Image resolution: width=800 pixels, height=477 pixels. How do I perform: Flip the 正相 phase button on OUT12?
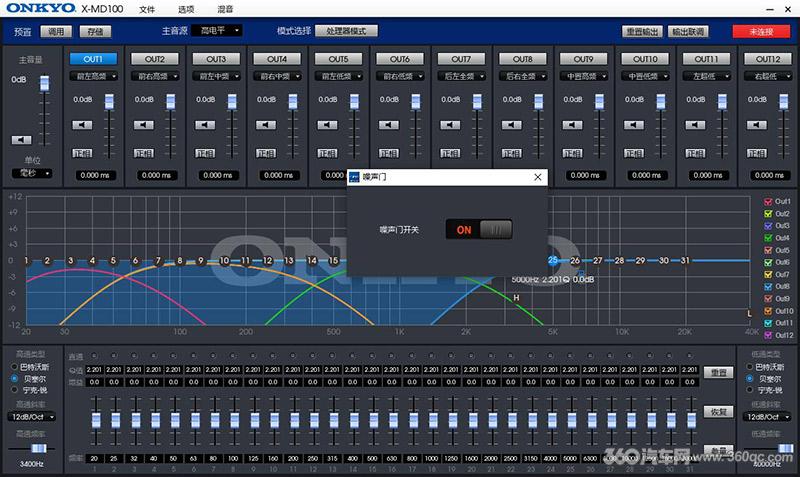pos(757,153)
